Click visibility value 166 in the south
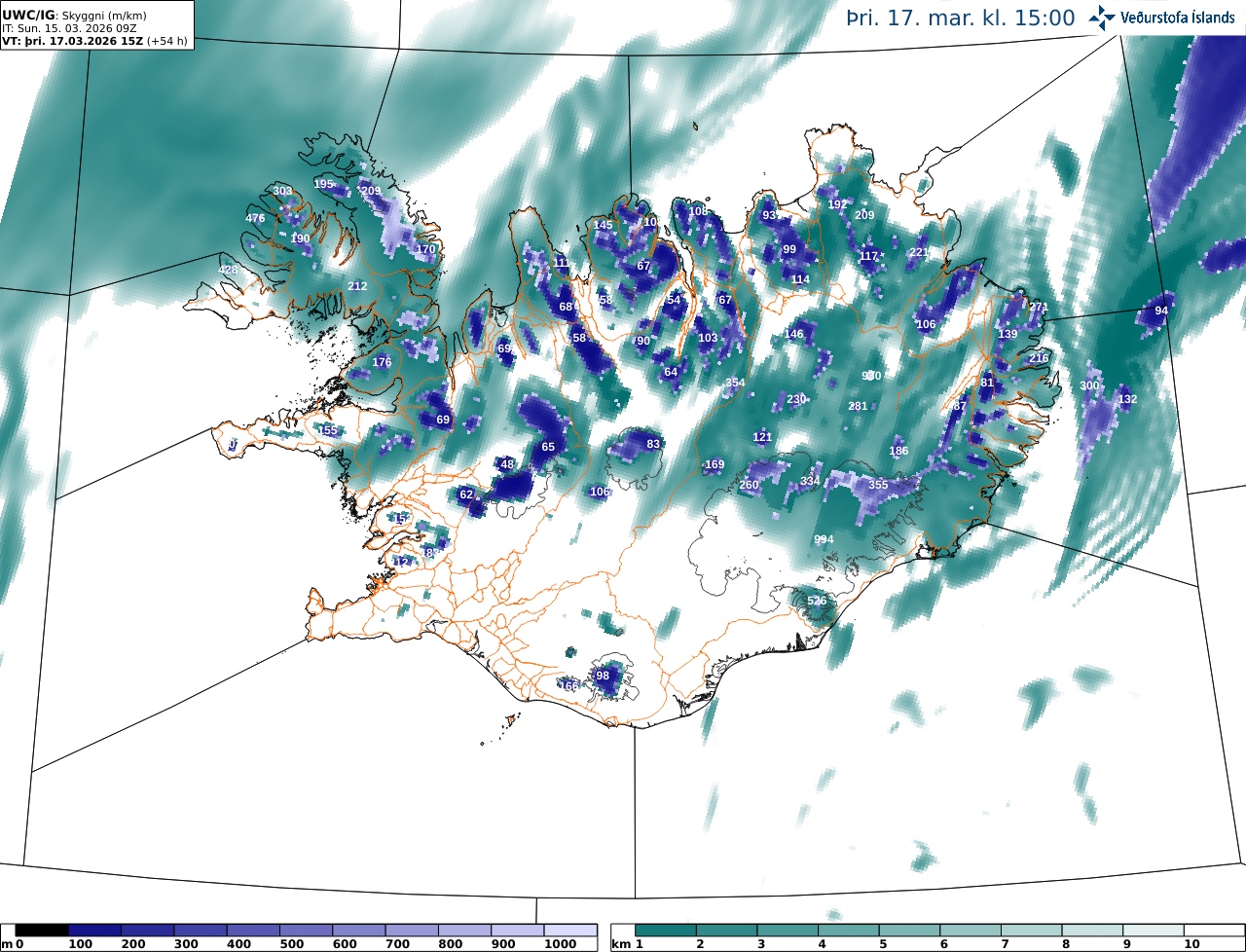 [x=568, y=686]
